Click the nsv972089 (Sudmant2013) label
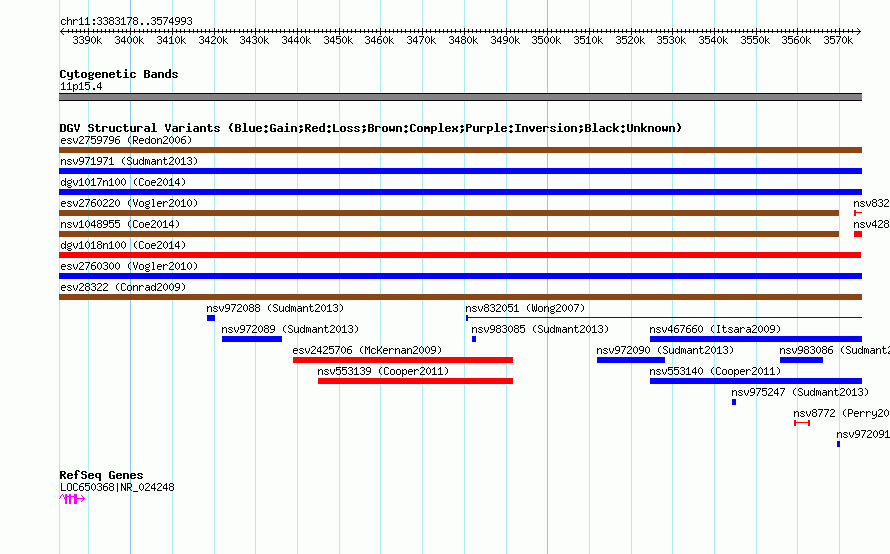This screenshot has height=554, width=890. (x=290, y=329)
